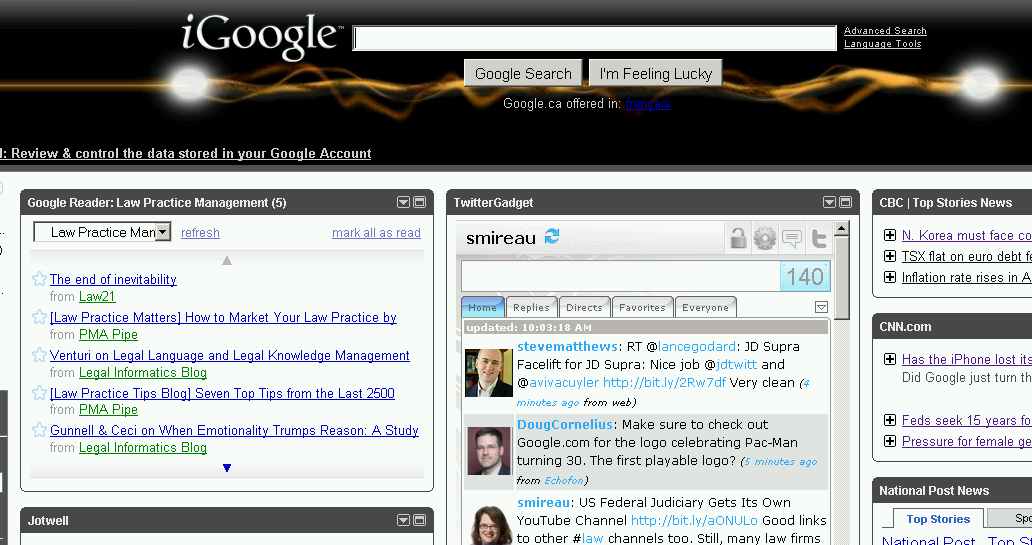Screen dimensions: 1032x545
Task: Star the 'Seven Top Tips' item
Action: point(39,394)
